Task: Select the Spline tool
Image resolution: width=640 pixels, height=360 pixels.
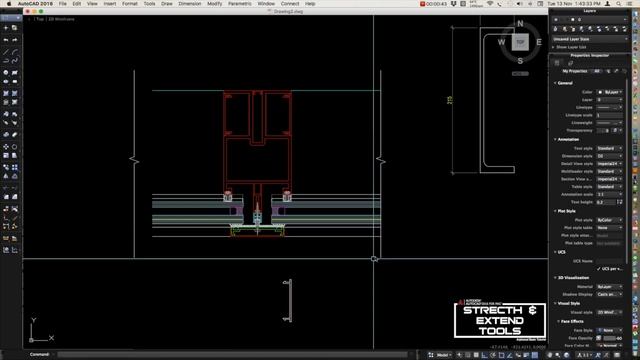Action: pyautogui.click(x=15, y=60)
